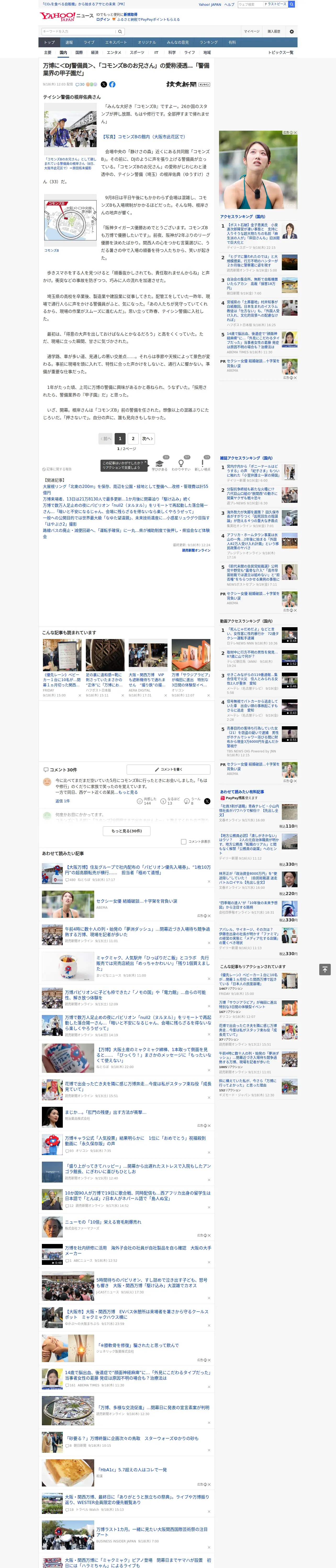Click the コメントを書く button
The image size is (336, 1568).
point(168,769)
